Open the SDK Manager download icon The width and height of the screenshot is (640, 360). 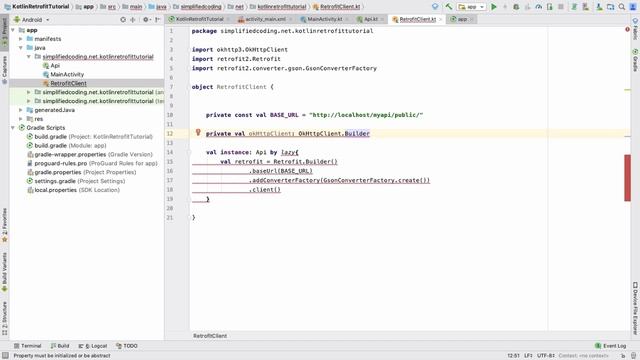pos(599,7)
